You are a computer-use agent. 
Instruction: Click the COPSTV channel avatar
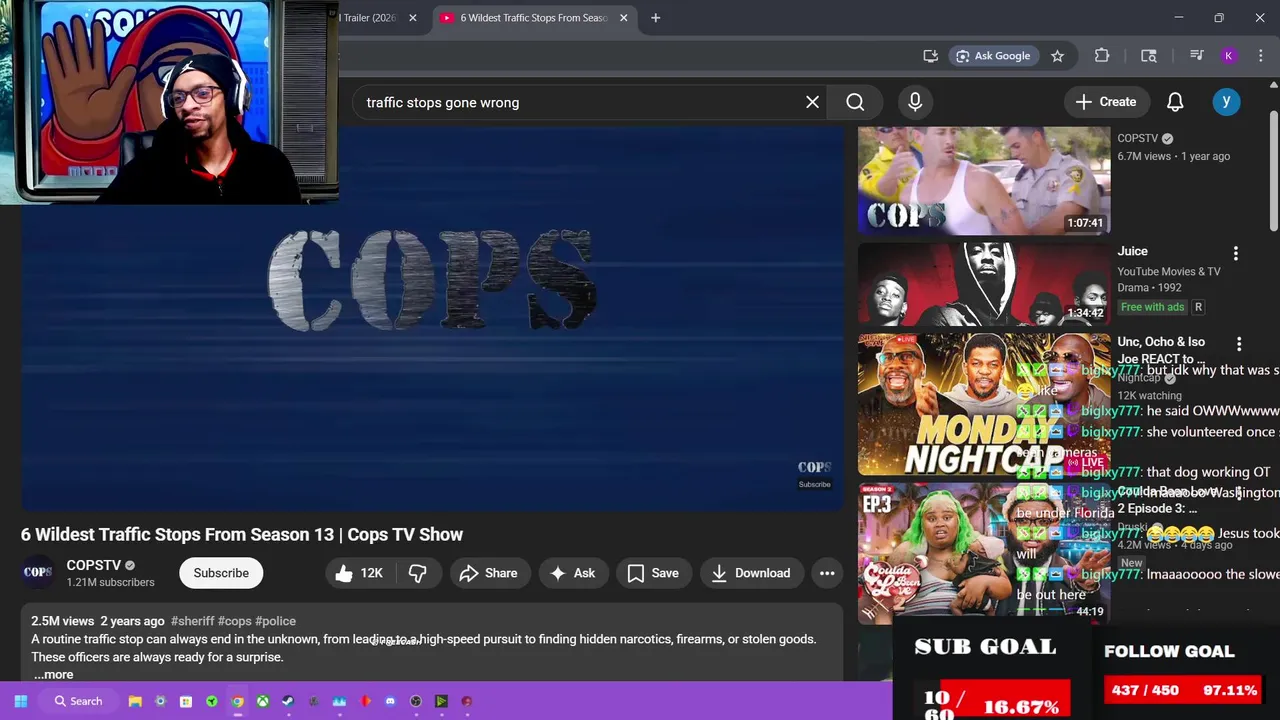38,573
